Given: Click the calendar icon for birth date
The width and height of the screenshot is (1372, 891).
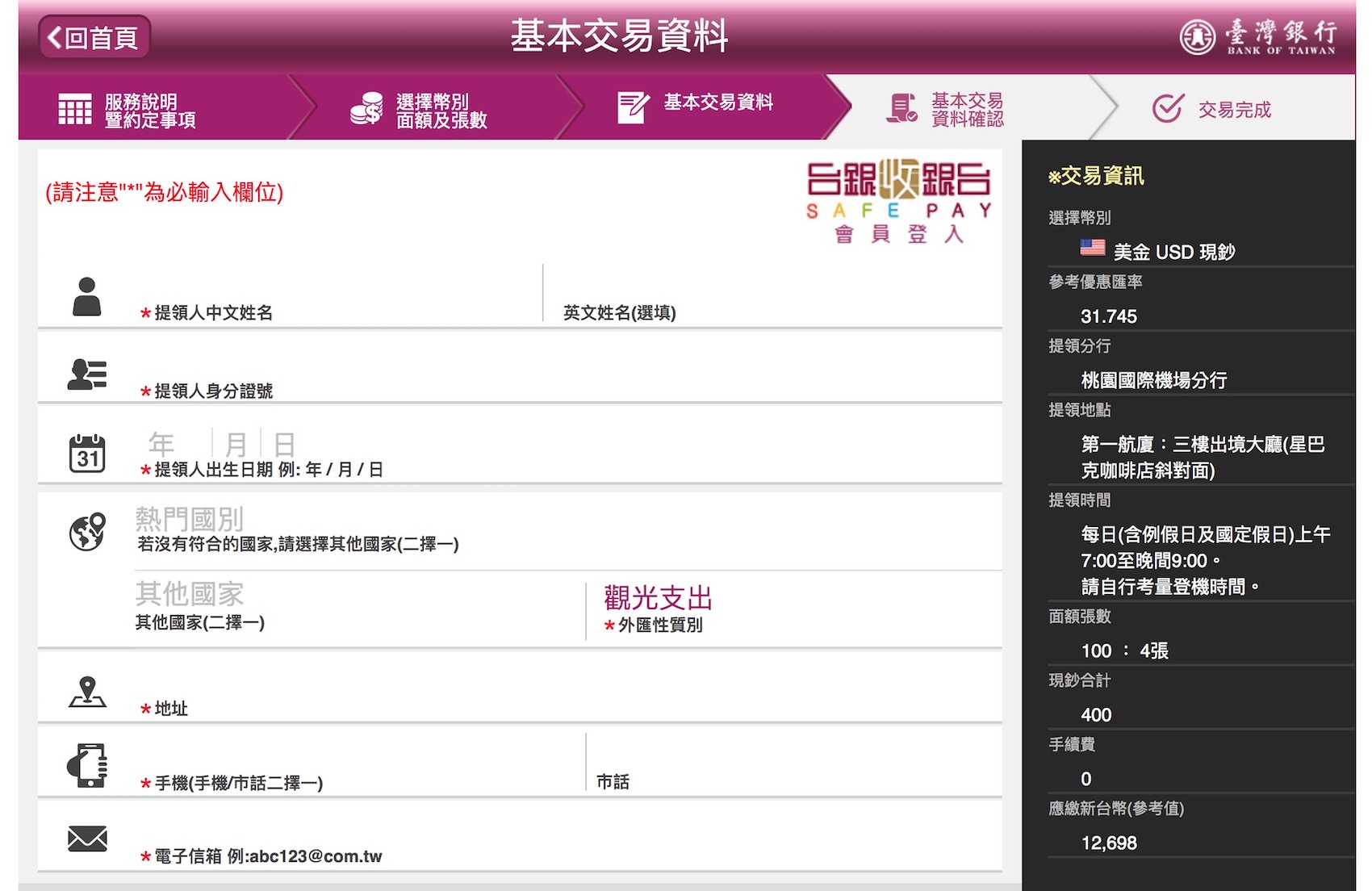Looking at the screenshot, I should pos(86,453).
